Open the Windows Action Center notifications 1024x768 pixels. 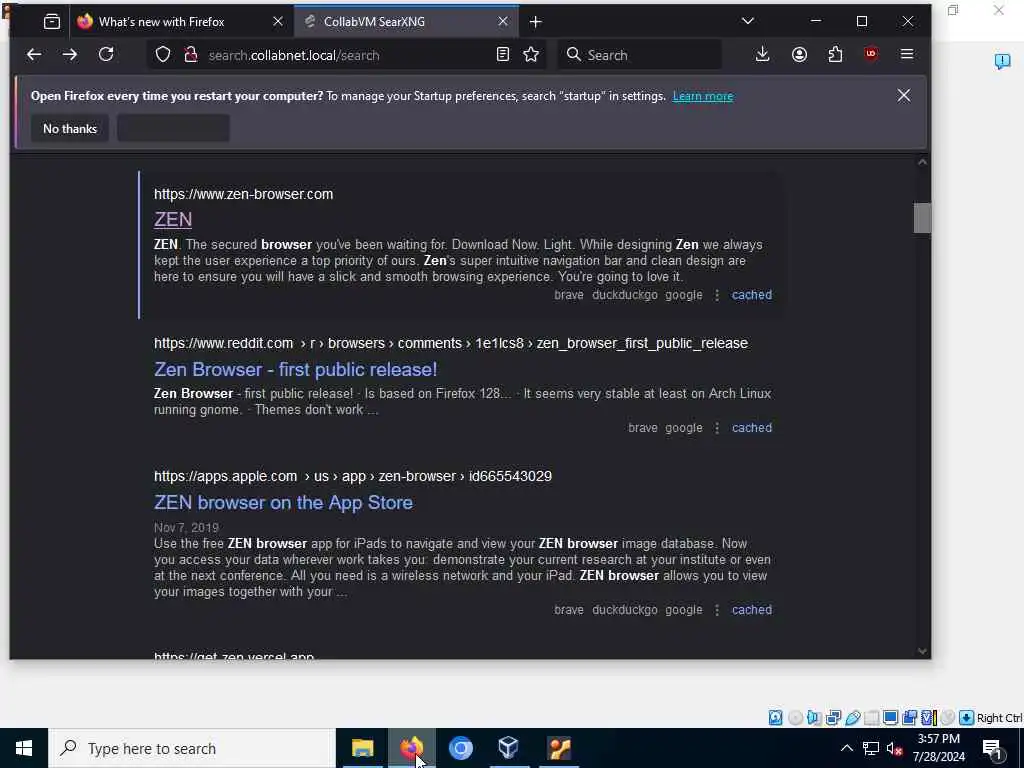993,748
